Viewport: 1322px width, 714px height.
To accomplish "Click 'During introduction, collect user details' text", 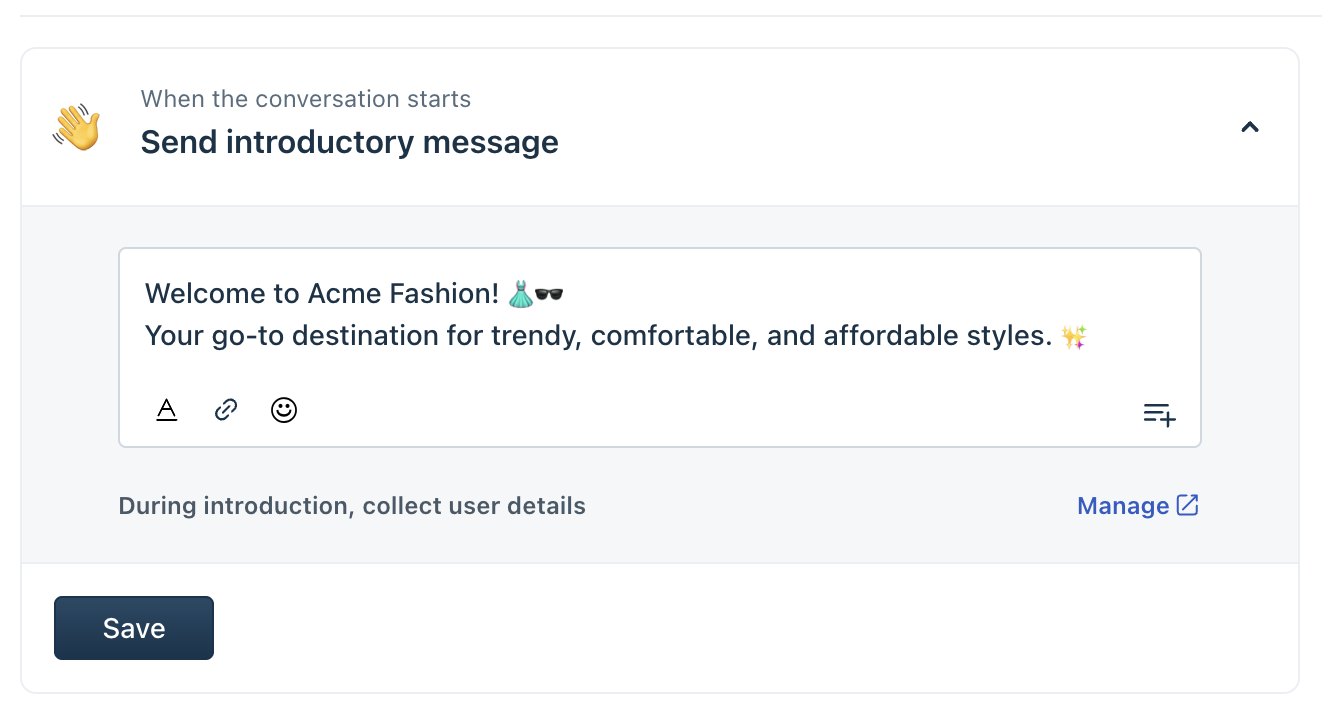I will (x=352, y=506).
